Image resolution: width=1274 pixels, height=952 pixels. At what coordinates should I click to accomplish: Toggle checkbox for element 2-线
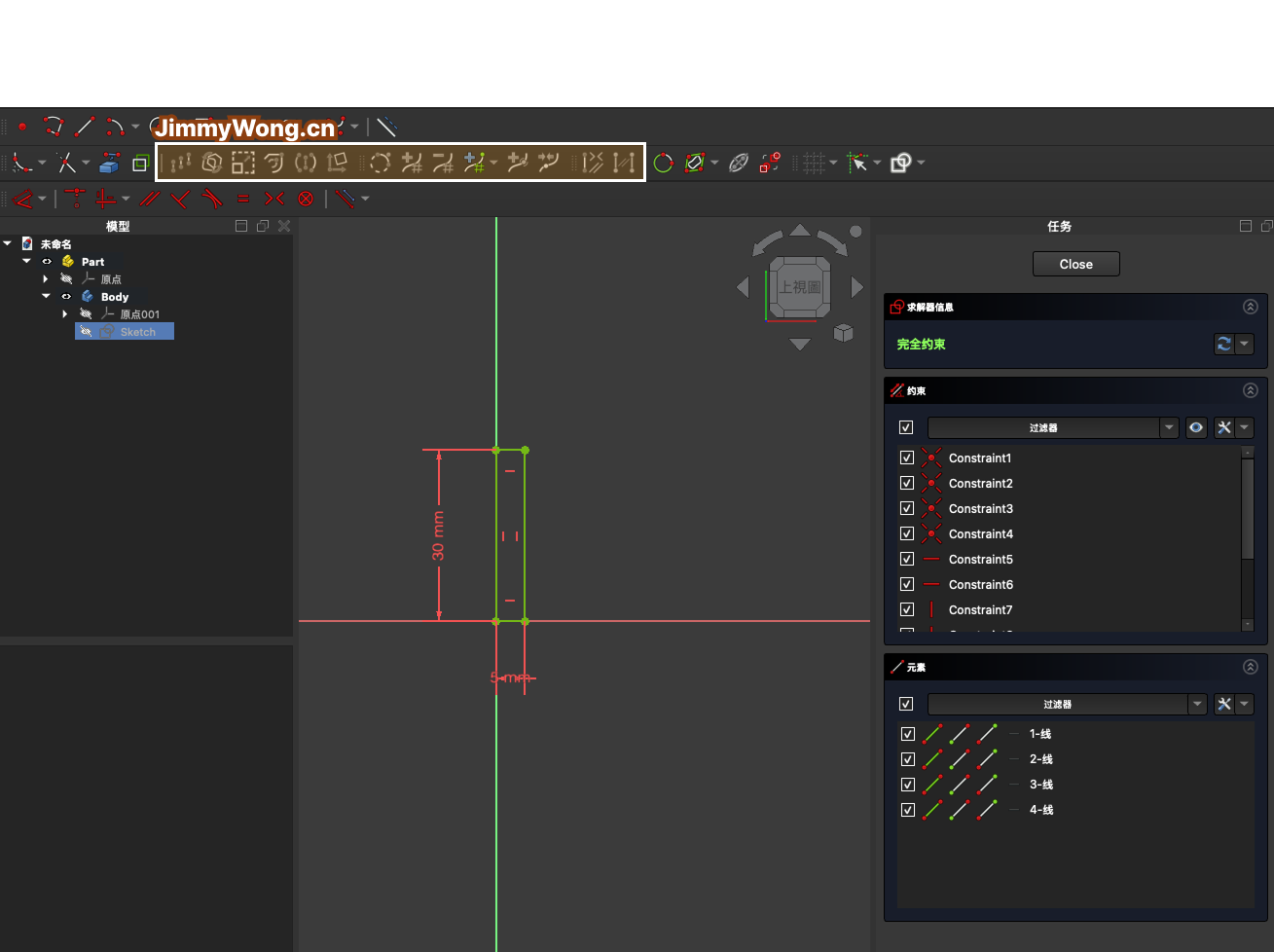click(908, 759)
